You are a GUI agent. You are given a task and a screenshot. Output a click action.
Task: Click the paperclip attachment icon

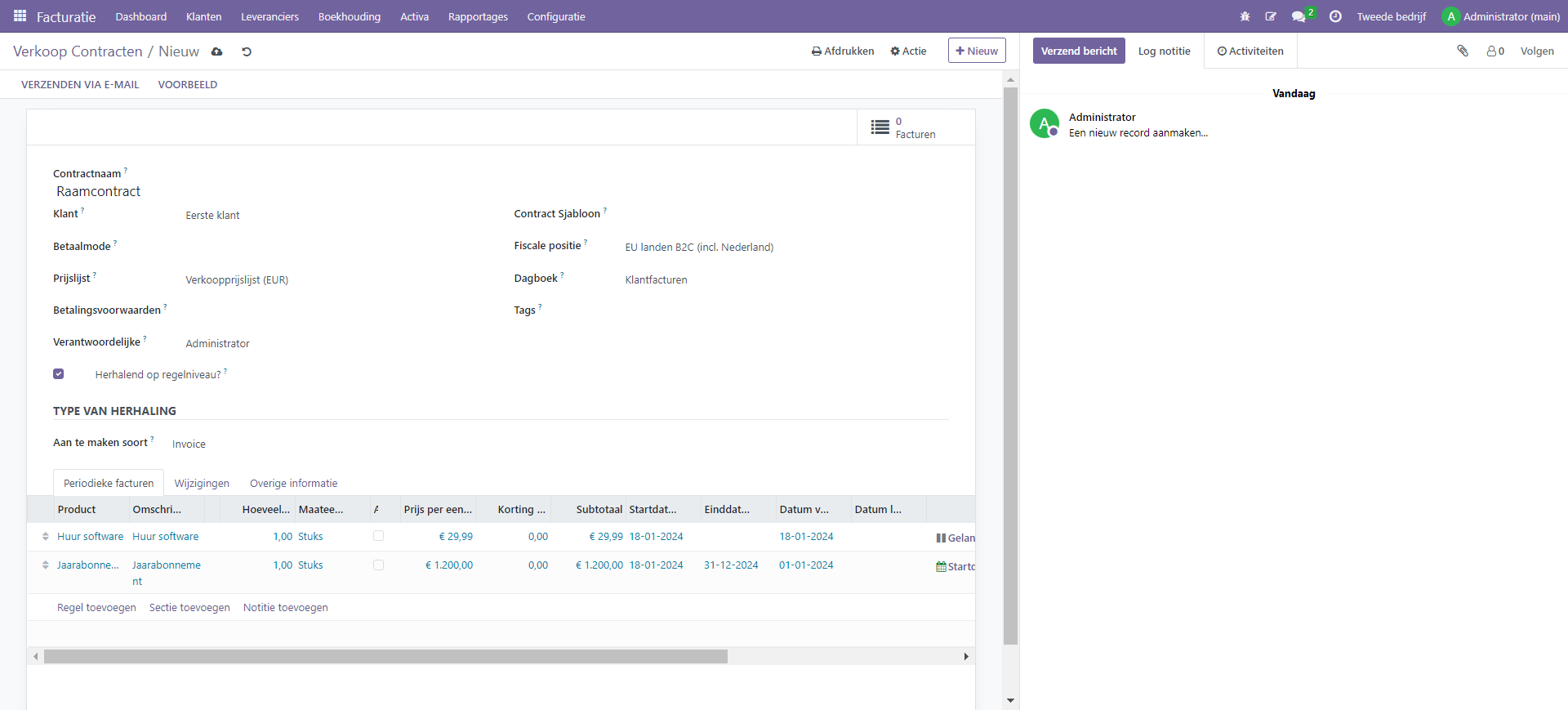pos(1463,51)
